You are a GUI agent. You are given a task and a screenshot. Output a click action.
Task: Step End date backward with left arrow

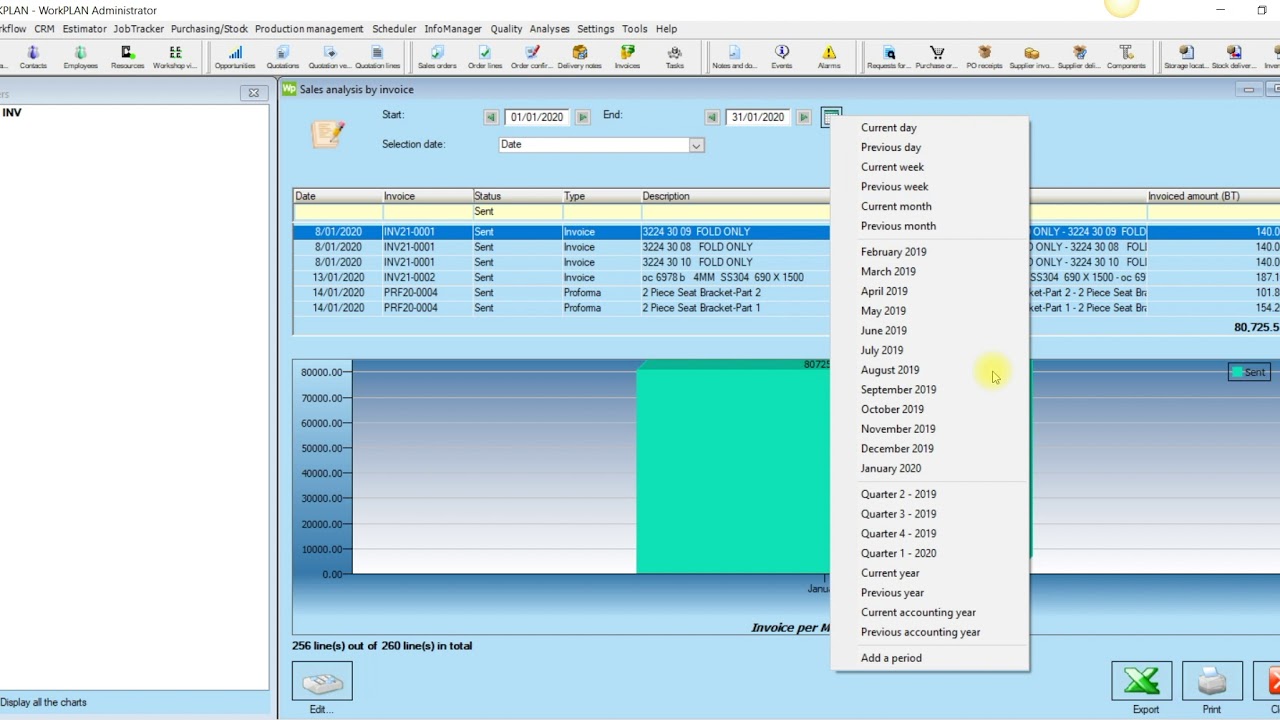712,117
